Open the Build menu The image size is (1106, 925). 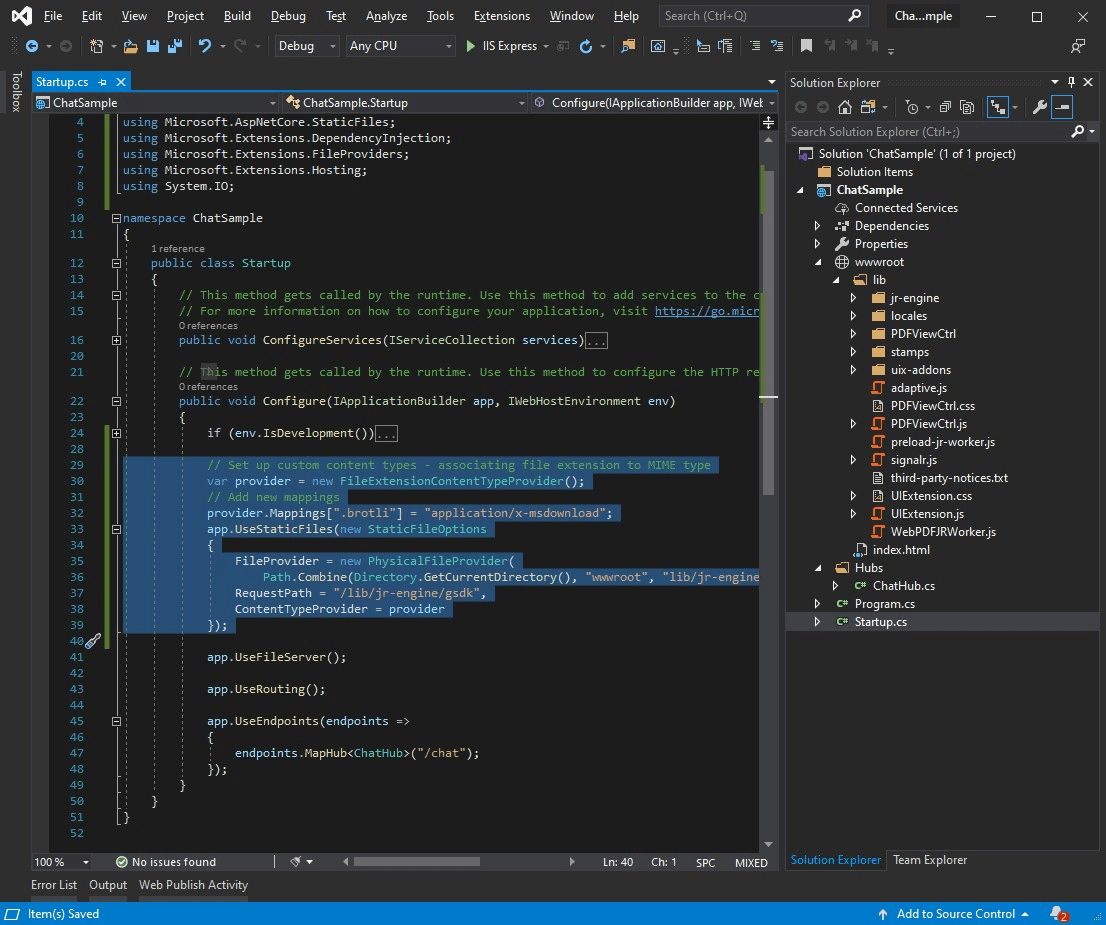[237, 16]
